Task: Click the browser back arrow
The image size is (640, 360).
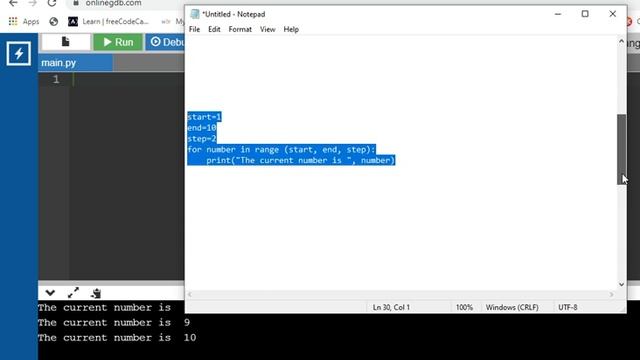Action: click(x=13, y=3)
